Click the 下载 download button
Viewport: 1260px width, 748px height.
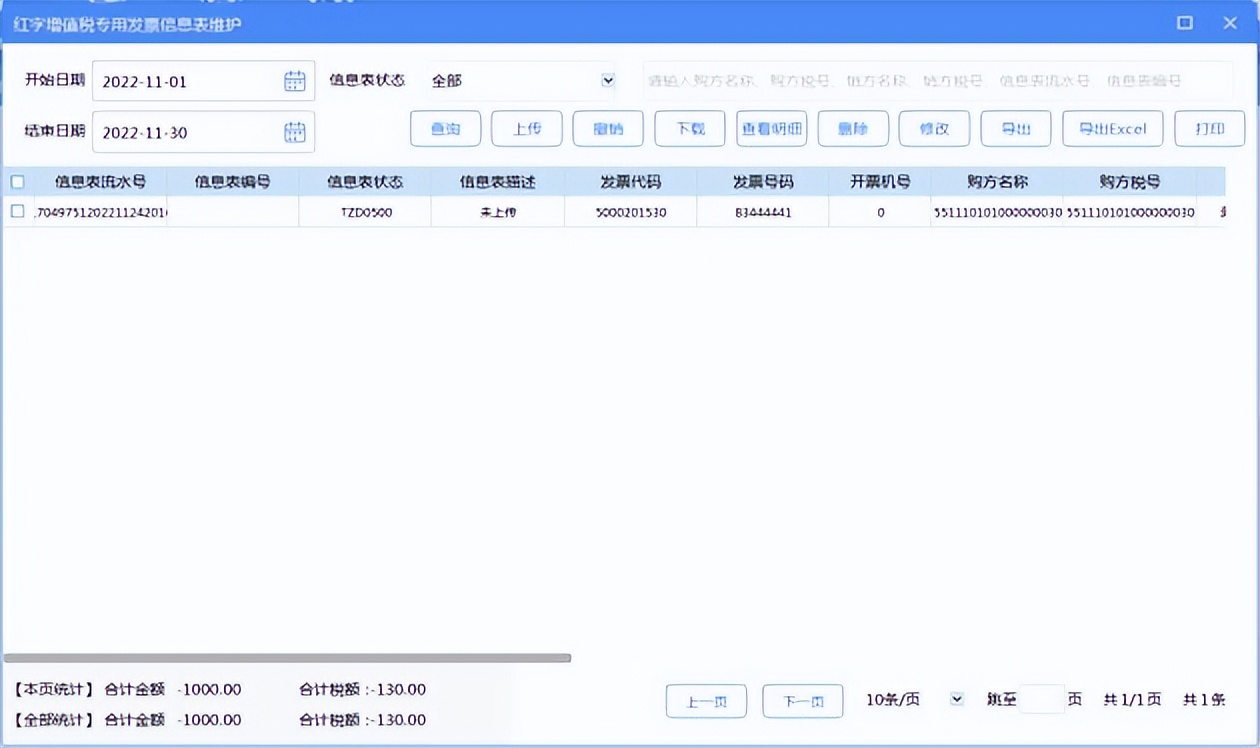point(690,128)
